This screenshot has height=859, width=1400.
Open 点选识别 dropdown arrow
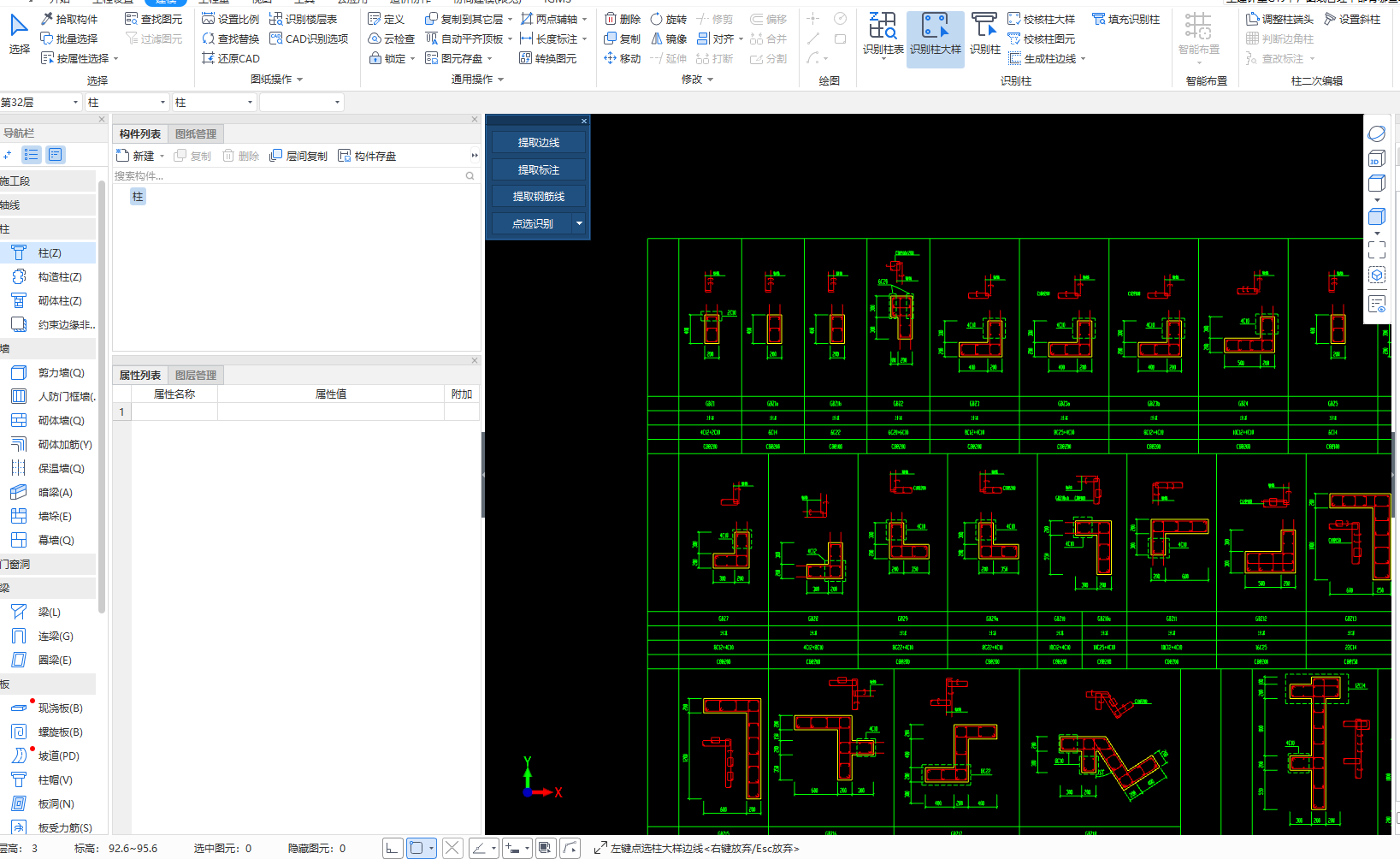[579, 223]
